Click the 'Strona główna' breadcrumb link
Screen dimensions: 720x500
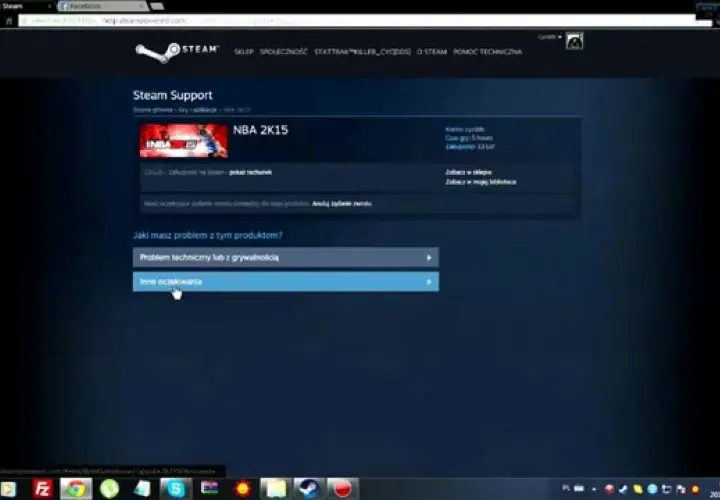pyautogui.click(x=153, y=110)
